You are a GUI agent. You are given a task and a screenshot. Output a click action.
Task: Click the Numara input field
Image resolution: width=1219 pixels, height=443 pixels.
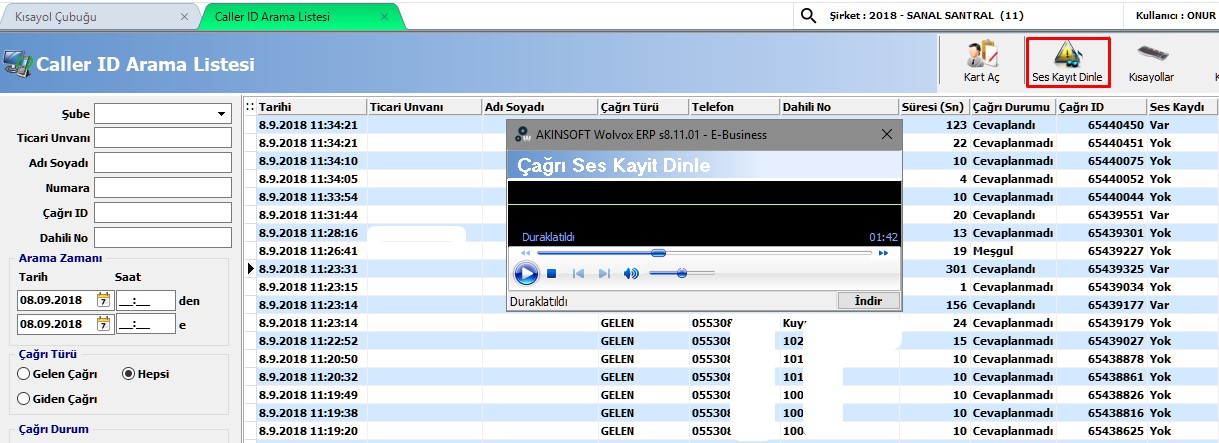coord(162,188)
